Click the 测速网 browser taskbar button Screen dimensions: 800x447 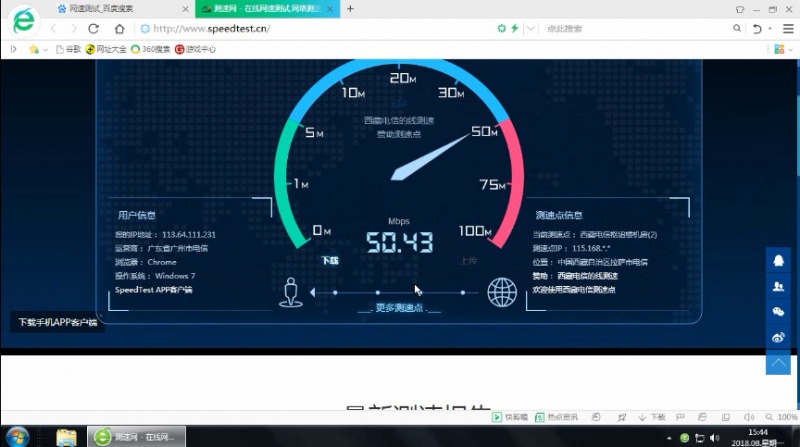[136, 437]
